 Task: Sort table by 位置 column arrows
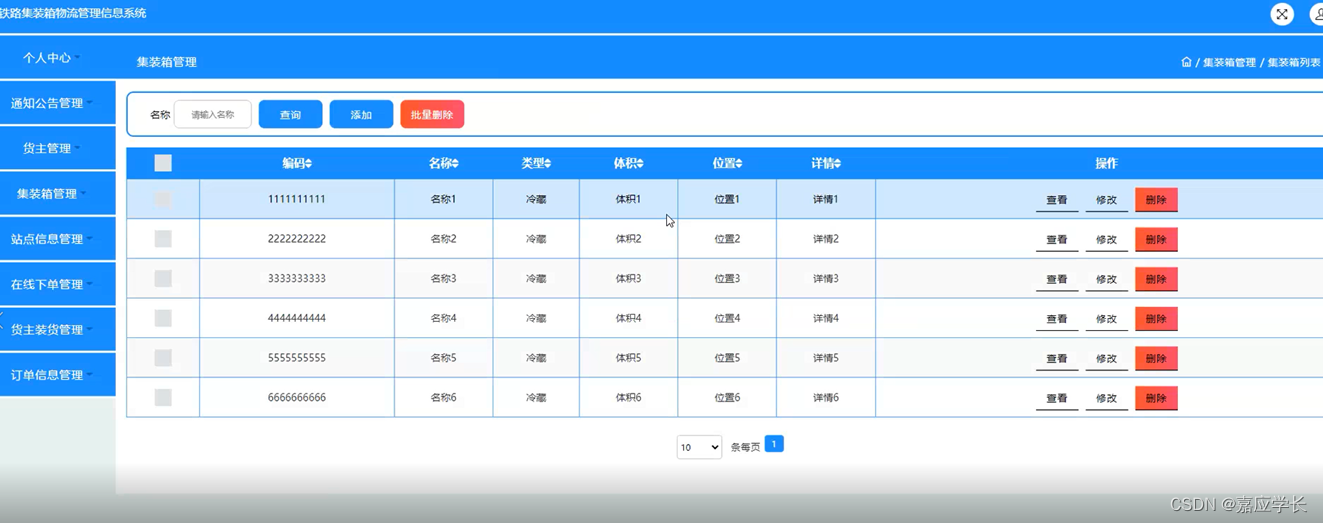739,163
